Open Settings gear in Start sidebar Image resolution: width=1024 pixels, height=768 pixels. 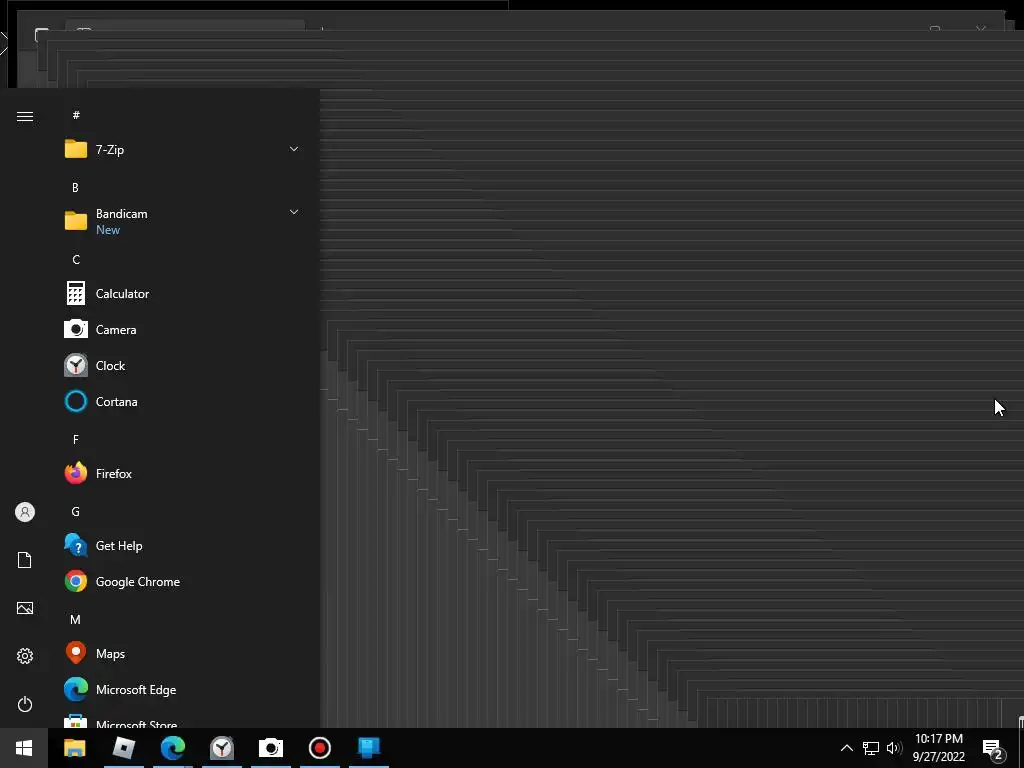coord(25,656)
